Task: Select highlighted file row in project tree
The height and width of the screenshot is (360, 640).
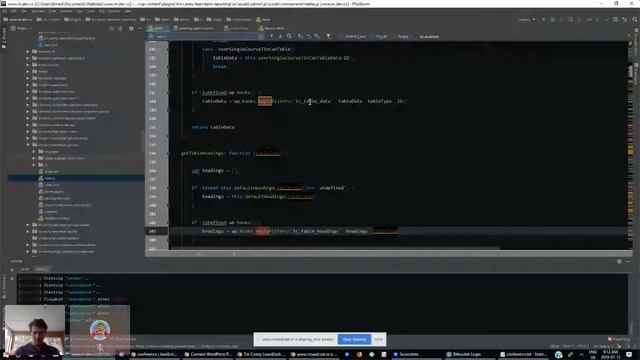Action: [76, 178]
